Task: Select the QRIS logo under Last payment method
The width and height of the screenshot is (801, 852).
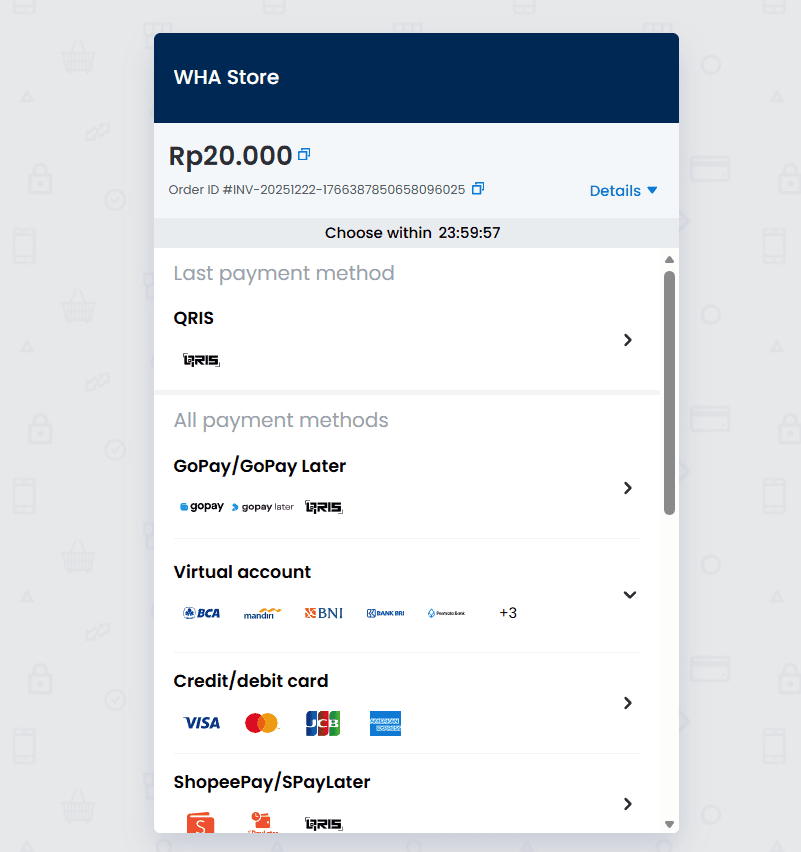Action: pyautogui.click(x=201, y=360)
